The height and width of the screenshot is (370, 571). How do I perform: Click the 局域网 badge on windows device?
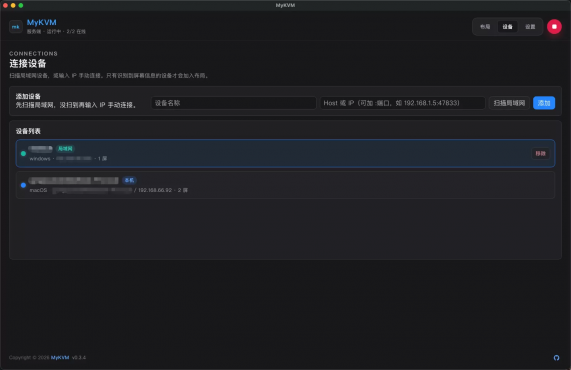coord(65,149)
